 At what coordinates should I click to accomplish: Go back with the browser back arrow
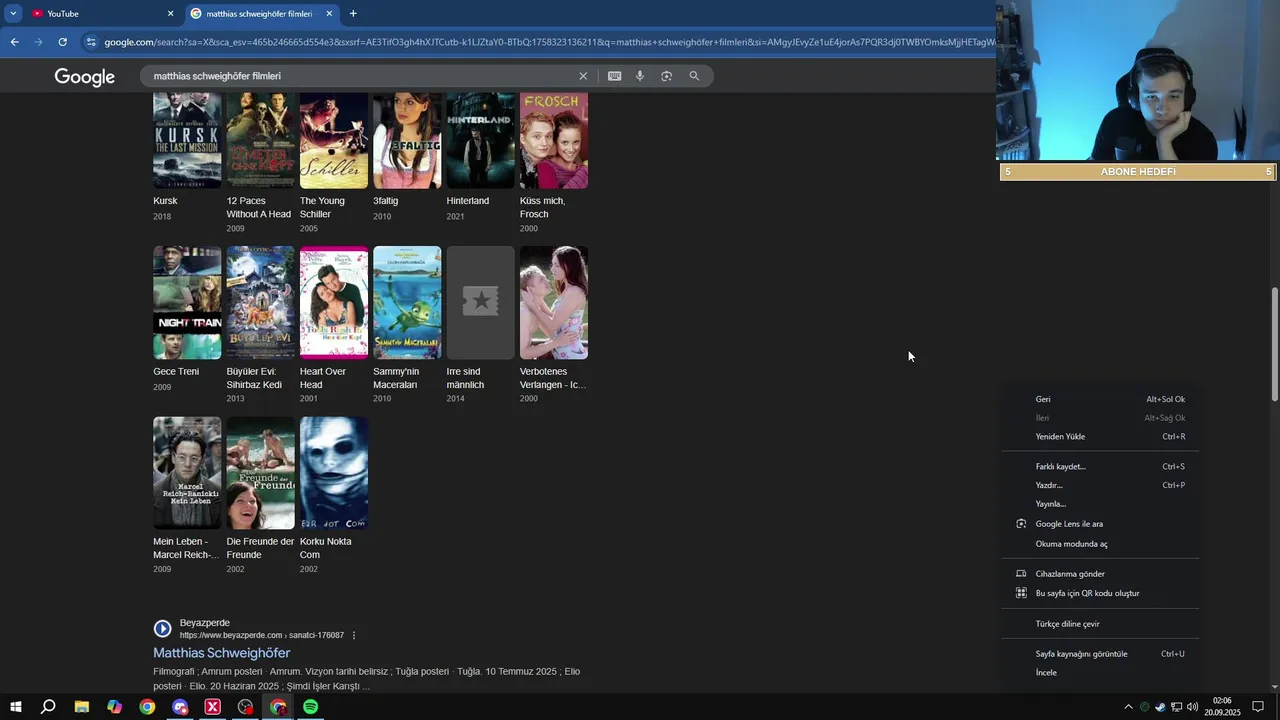coord(14,42)
